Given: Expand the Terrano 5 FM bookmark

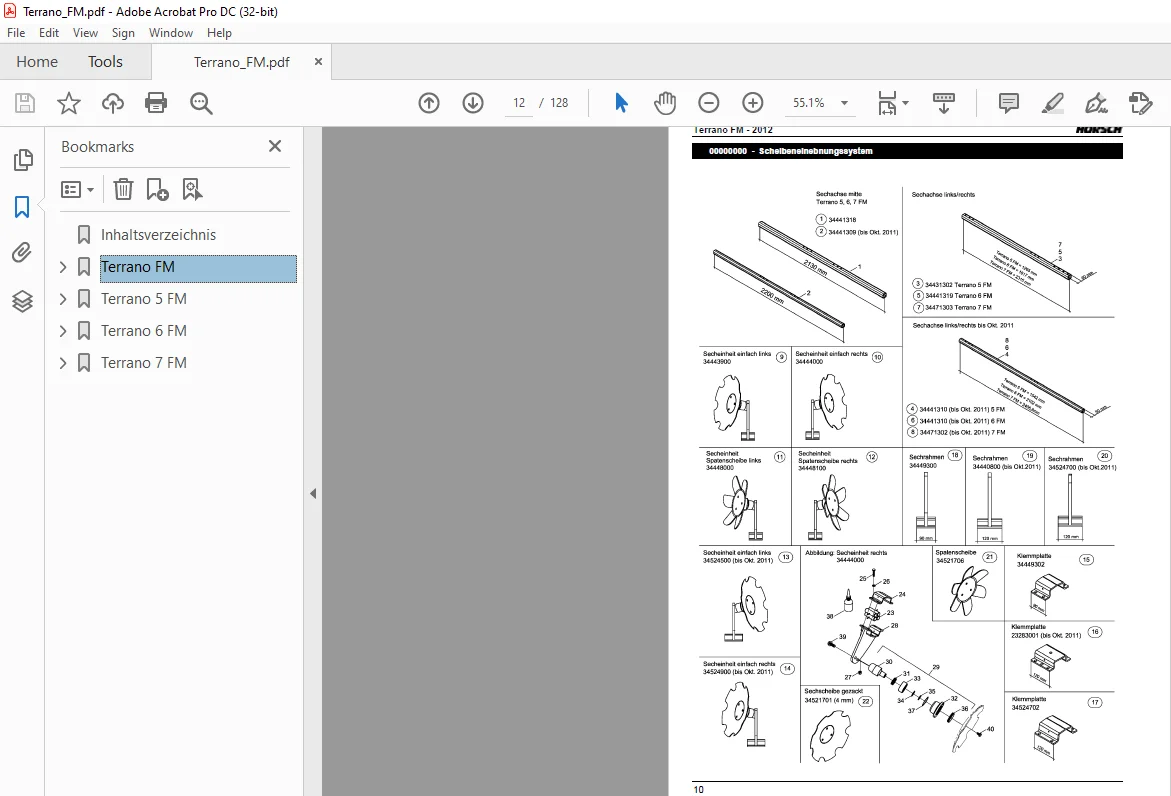Looking at the screenshot, I should tap(63, 299).
